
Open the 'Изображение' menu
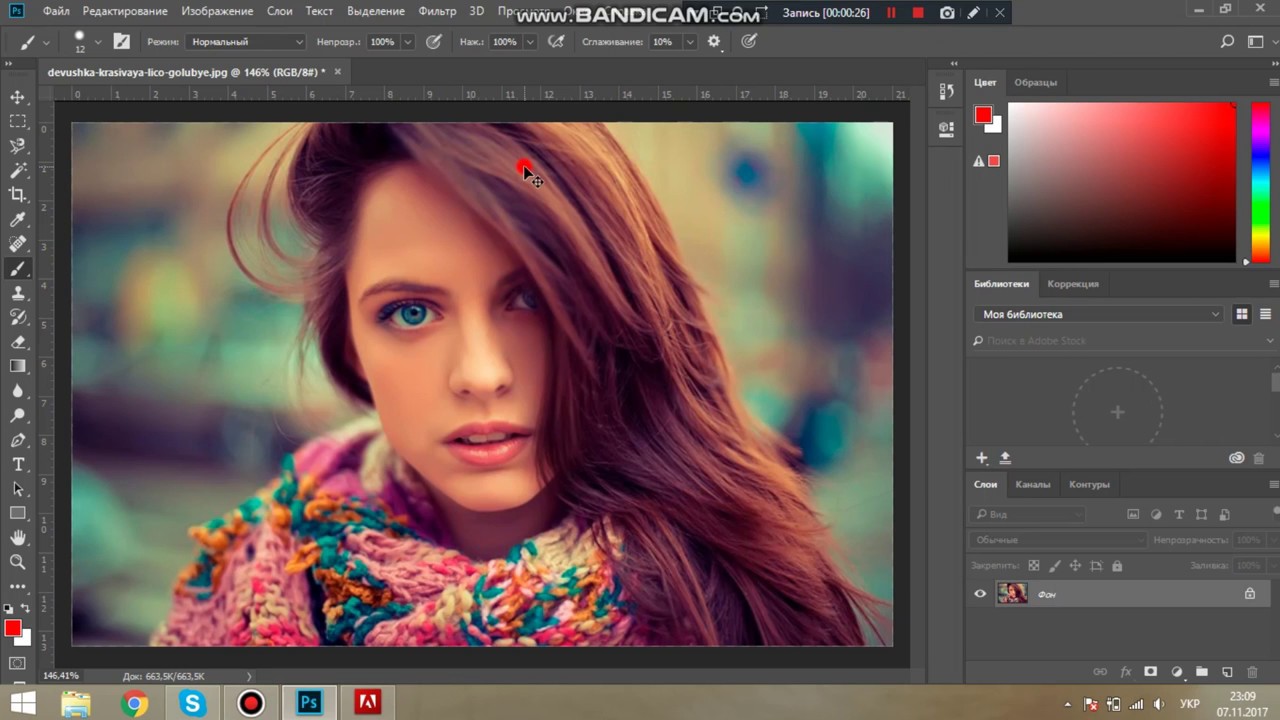pyautogui.click(x=217, y=12)
